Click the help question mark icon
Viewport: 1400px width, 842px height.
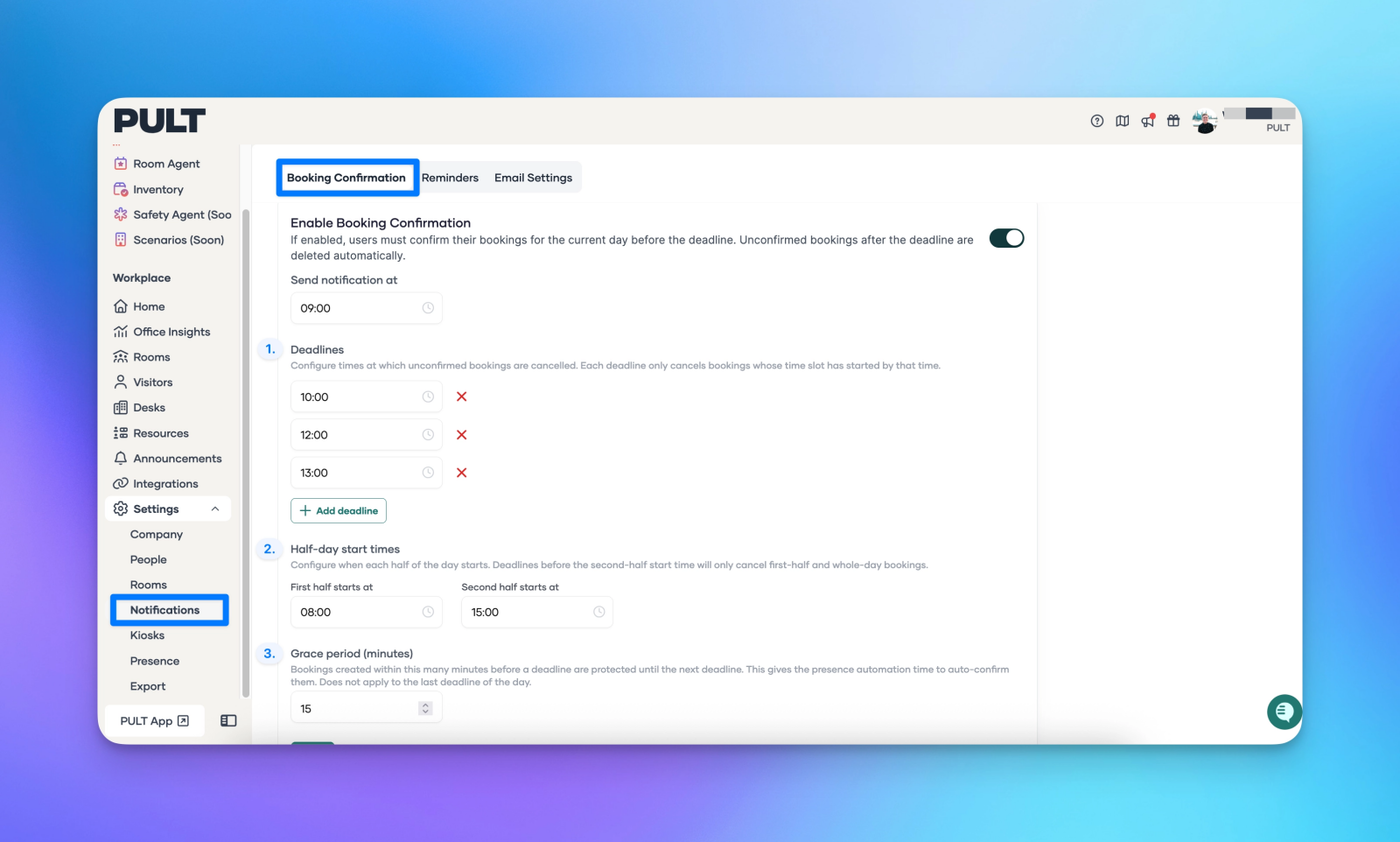pos(1097,121)
